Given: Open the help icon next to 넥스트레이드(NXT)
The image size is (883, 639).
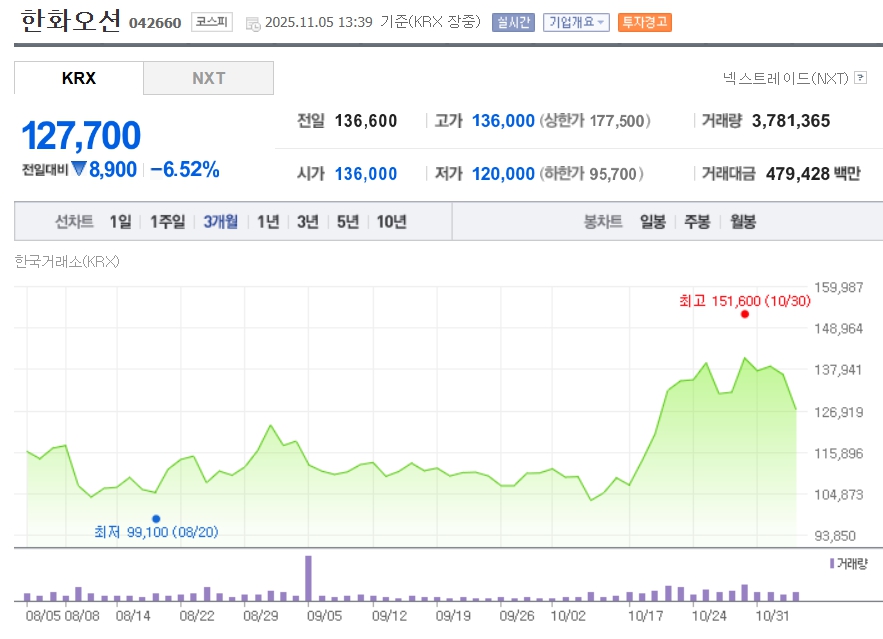Looking at the screenshot, I should 860,77.
